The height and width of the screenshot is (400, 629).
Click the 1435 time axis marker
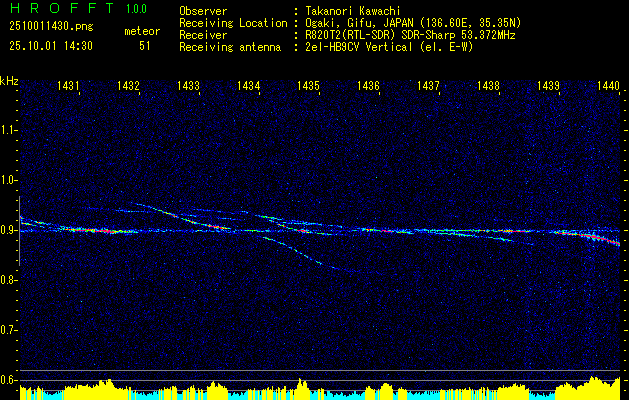click(x=308, y=85)
